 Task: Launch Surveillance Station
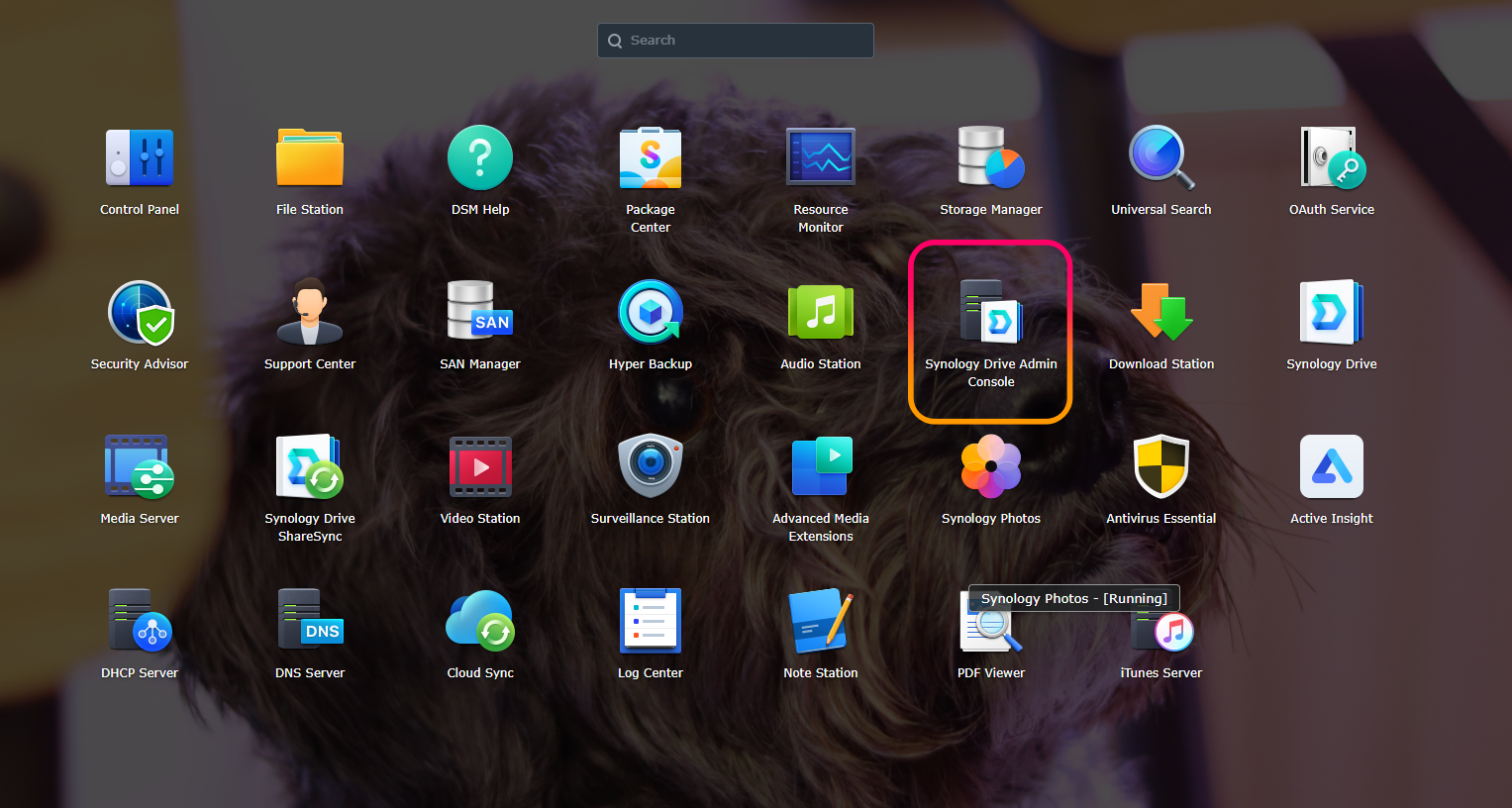(651, 467)
